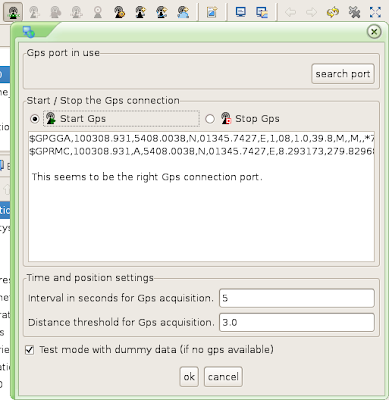The height and width of the screenshot is (400, 389).
Task: Click the red antenna icon beside Stop Gps
Action: pos(226,118)
